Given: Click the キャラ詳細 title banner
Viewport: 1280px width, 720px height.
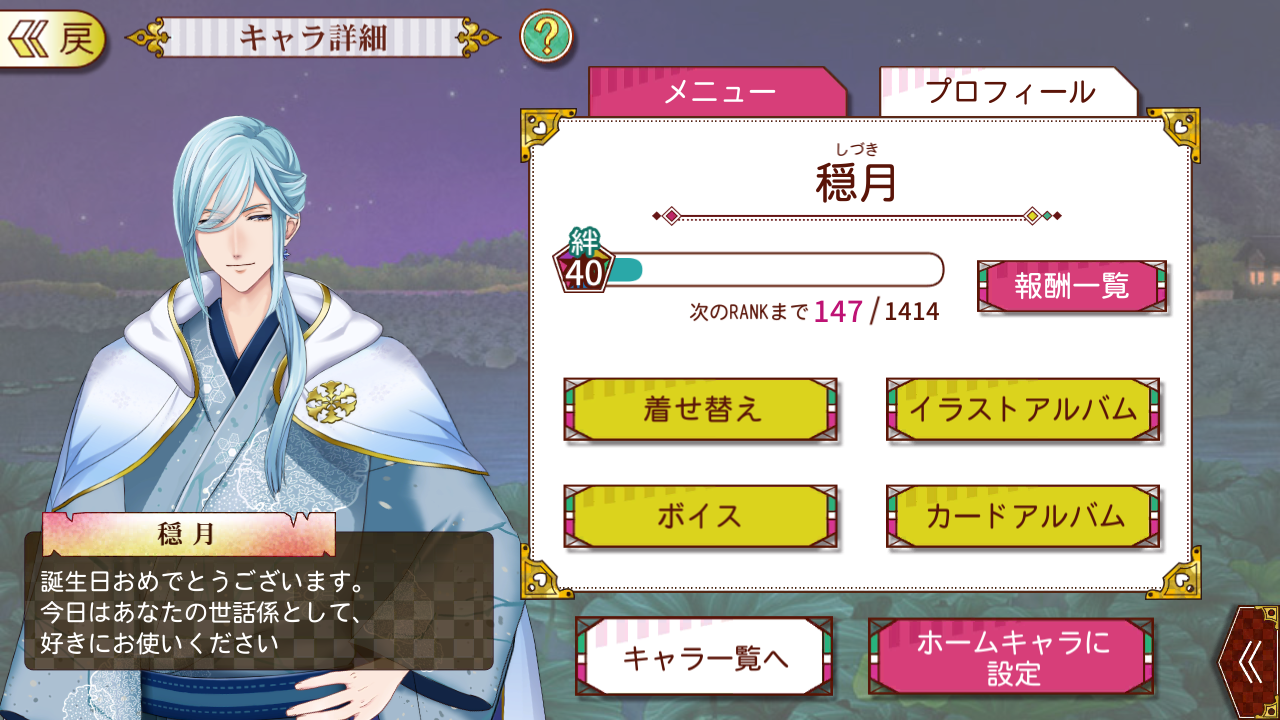Looking at the screenshot, I should [x=312, y=38].
